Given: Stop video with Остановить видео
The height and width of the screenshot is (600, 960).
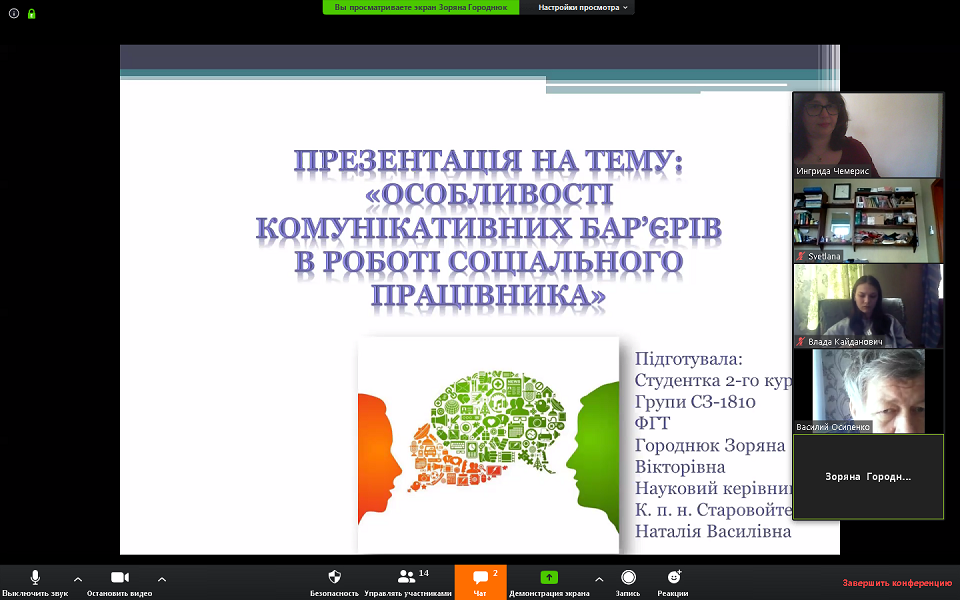Looking at the screenshot, I should click(x=119, y=583).
